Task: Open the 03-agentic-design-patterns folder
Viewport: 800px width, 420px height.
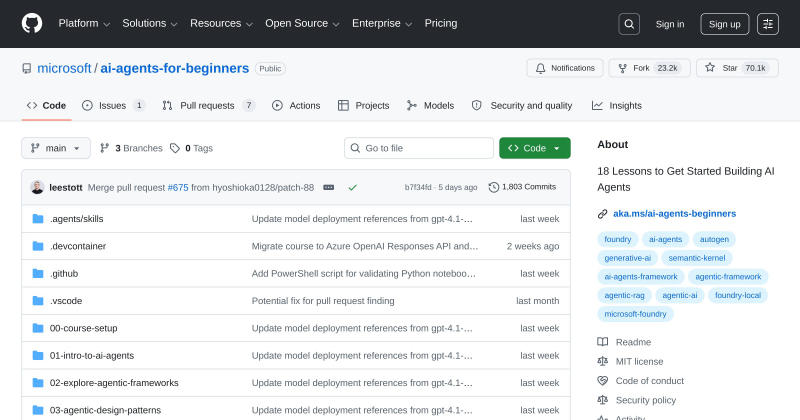Action: (105, 410)
